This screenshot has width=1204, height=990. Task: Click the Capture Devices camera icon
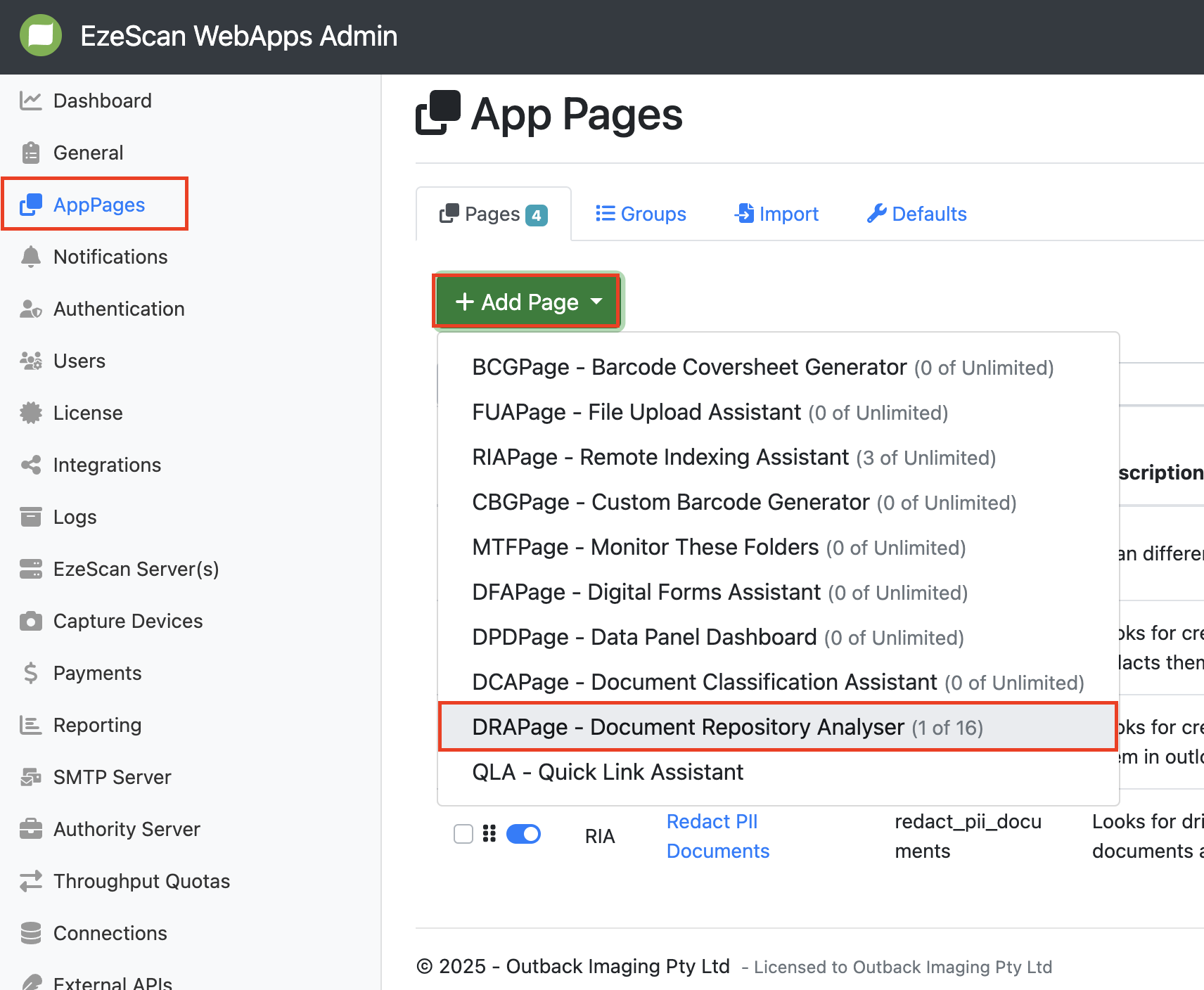point(30,621)
